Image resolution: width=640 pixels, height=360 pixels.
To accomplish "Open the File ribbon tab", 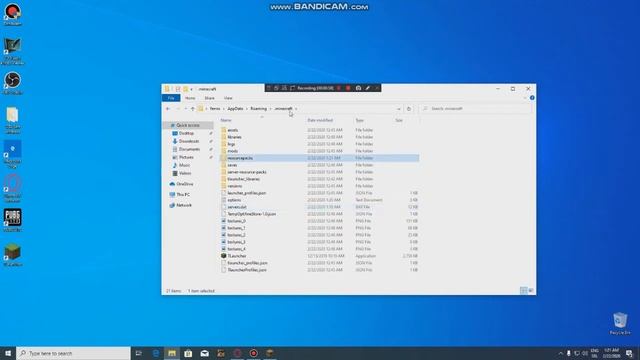I will (x=171, y=98).
